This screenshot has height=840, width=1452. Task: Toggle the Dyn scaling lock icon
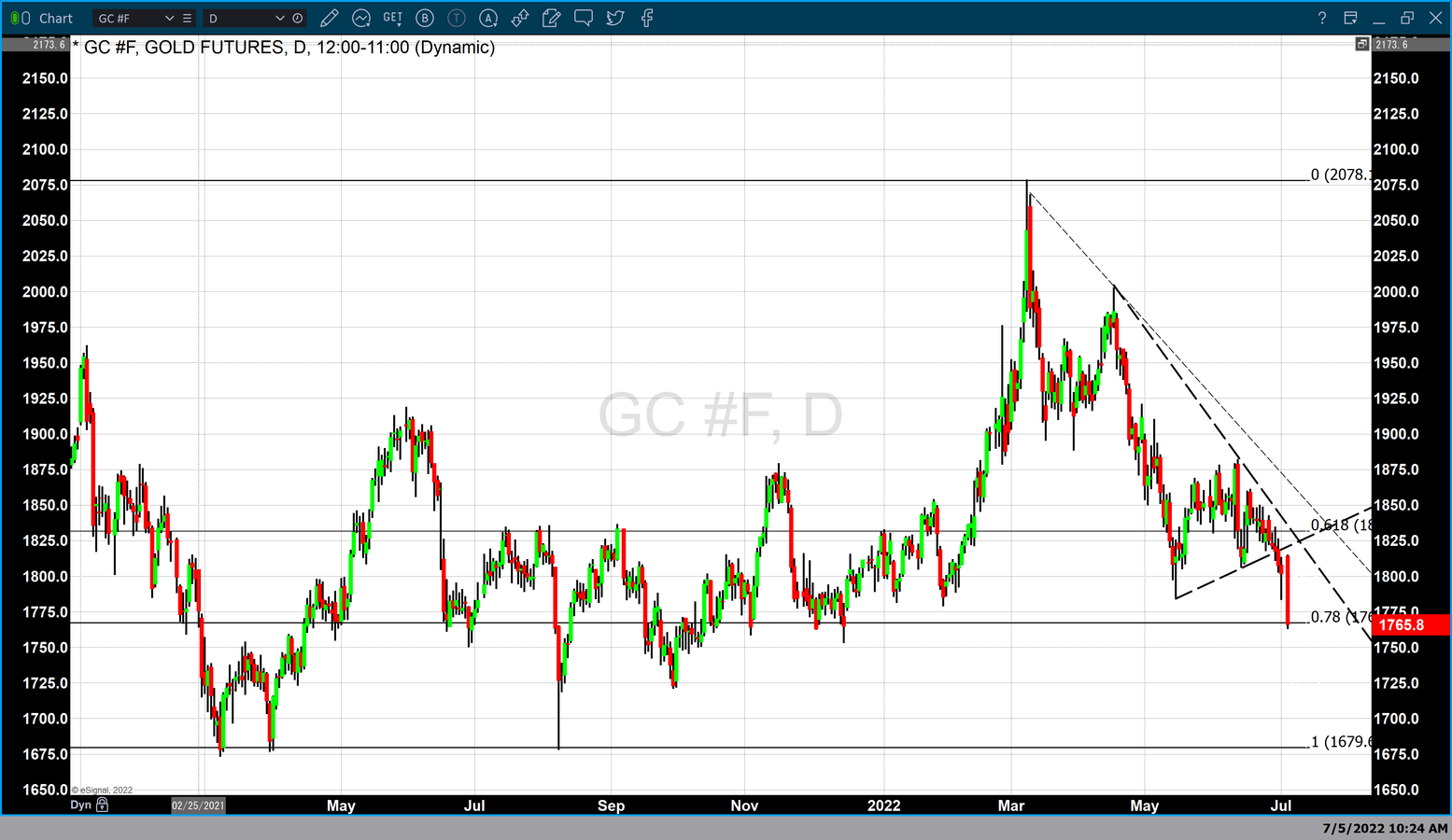(103, 805)
